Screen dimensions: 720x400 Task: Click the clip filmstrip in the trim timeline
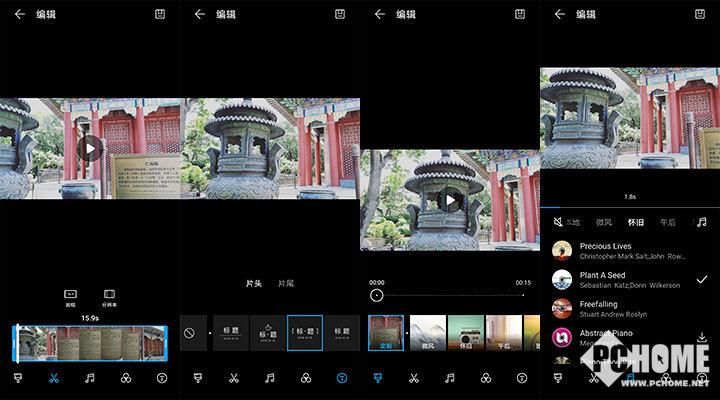[90, 344]
